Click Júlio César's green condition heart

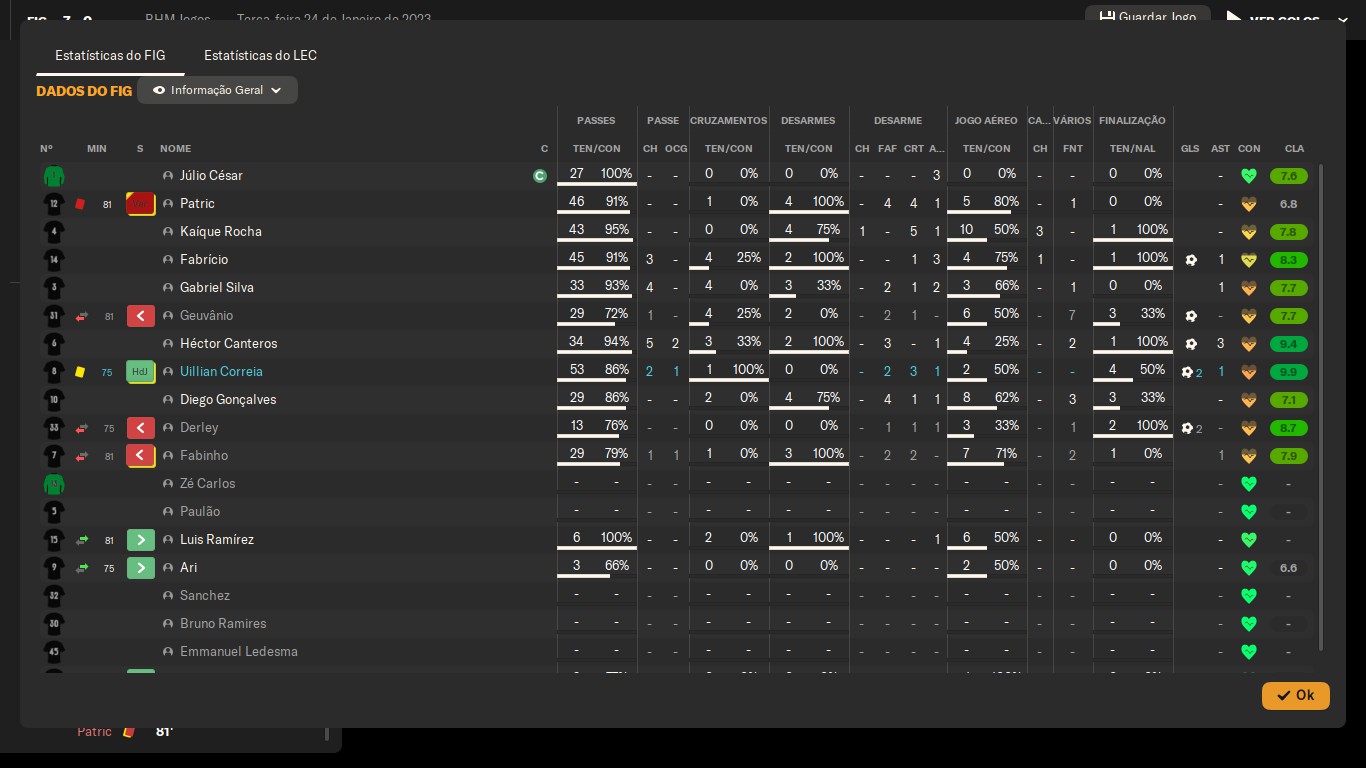1248,176
